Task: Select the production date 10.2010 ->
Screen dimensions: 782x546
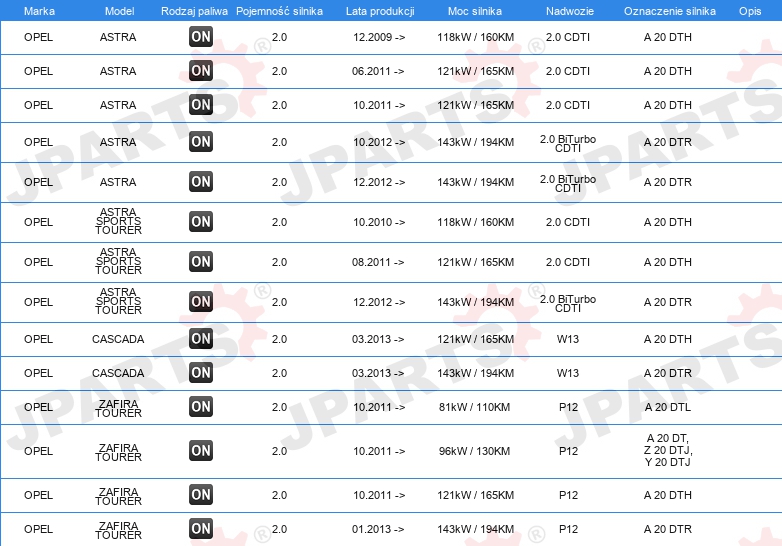Action: [379, 222]
